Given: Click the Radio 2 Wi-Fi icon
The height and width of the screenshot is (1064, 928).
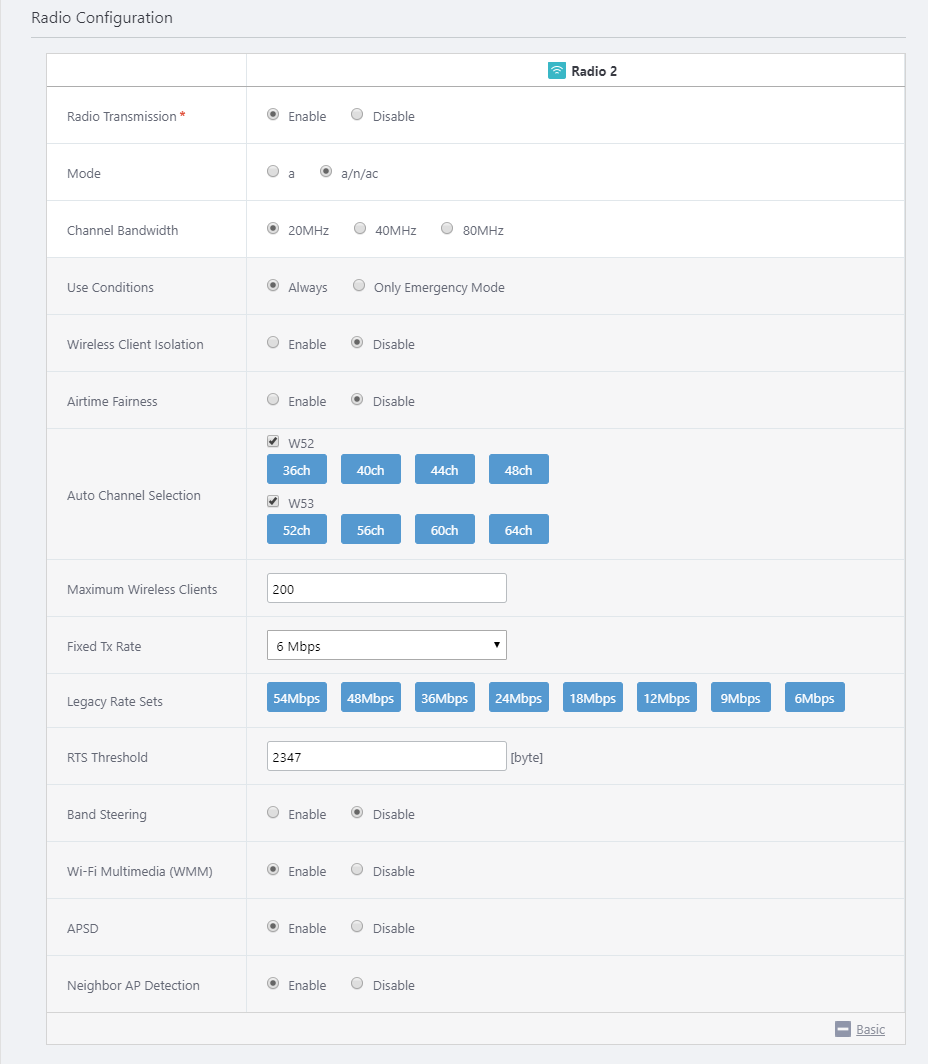Looking at the screenshot, I should pos(556,71).
